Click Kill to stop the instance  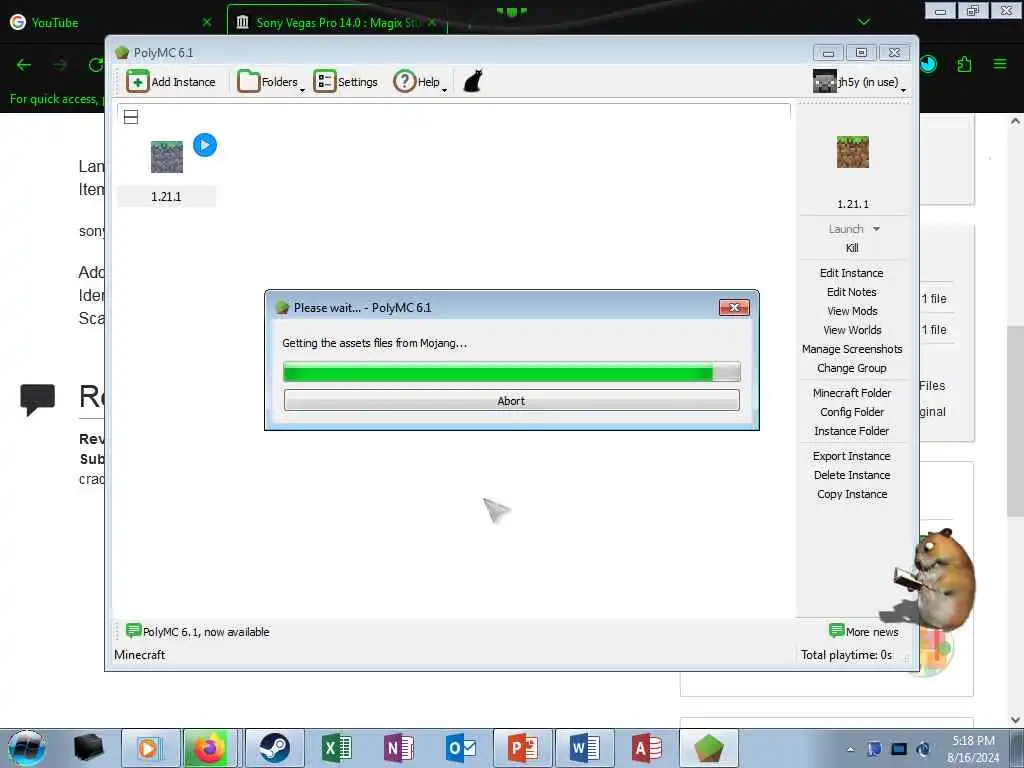pos(852,248)
